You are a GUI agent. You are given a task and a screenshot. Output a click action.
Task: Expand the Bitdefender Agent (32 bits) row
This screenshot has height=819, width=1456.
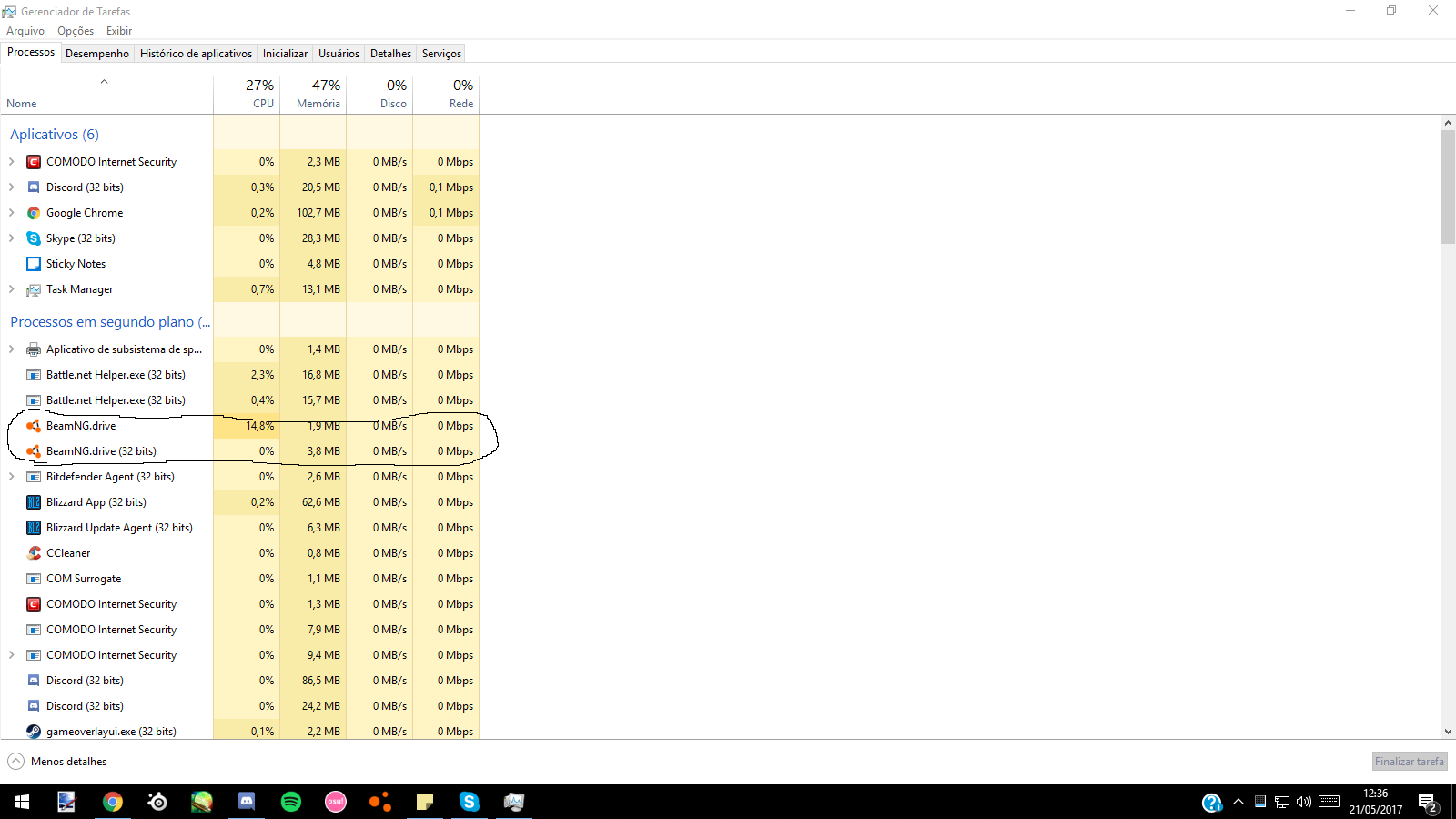pos(11,477)
